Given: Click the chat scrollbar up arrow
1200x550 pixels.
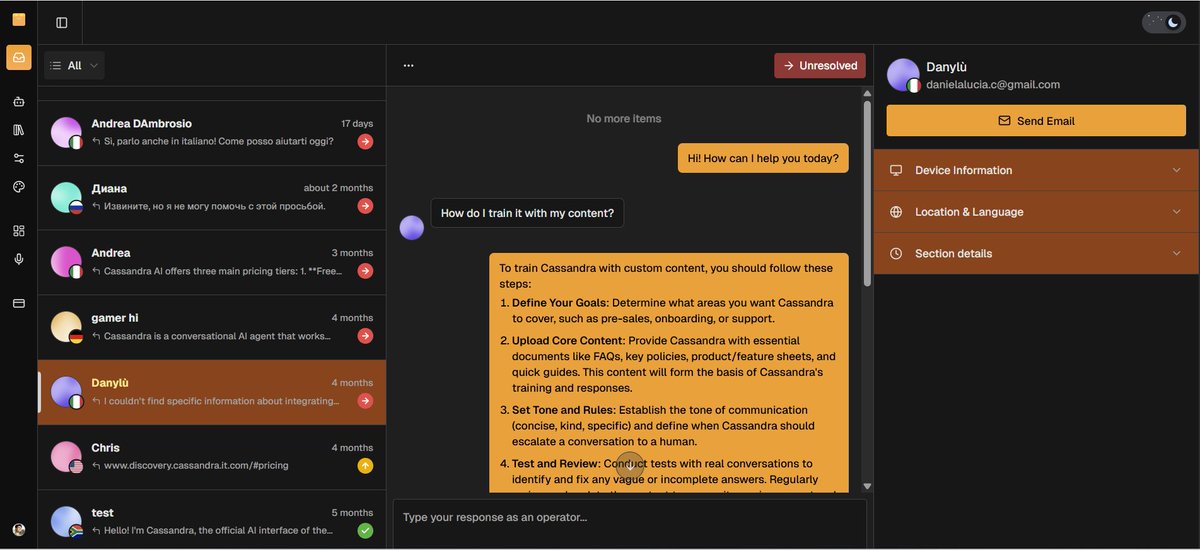Looking at the screenshot, I should (x=867, y=94).
